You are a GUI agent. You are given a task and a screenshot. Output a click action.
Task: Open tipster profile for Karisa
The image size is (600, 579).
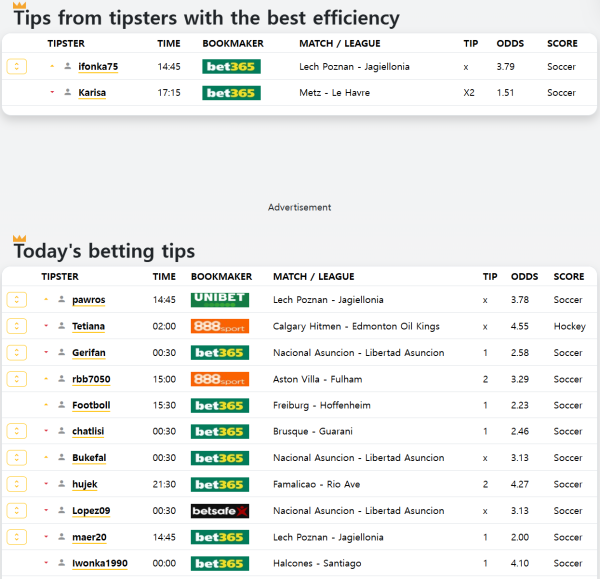point(92,93)
